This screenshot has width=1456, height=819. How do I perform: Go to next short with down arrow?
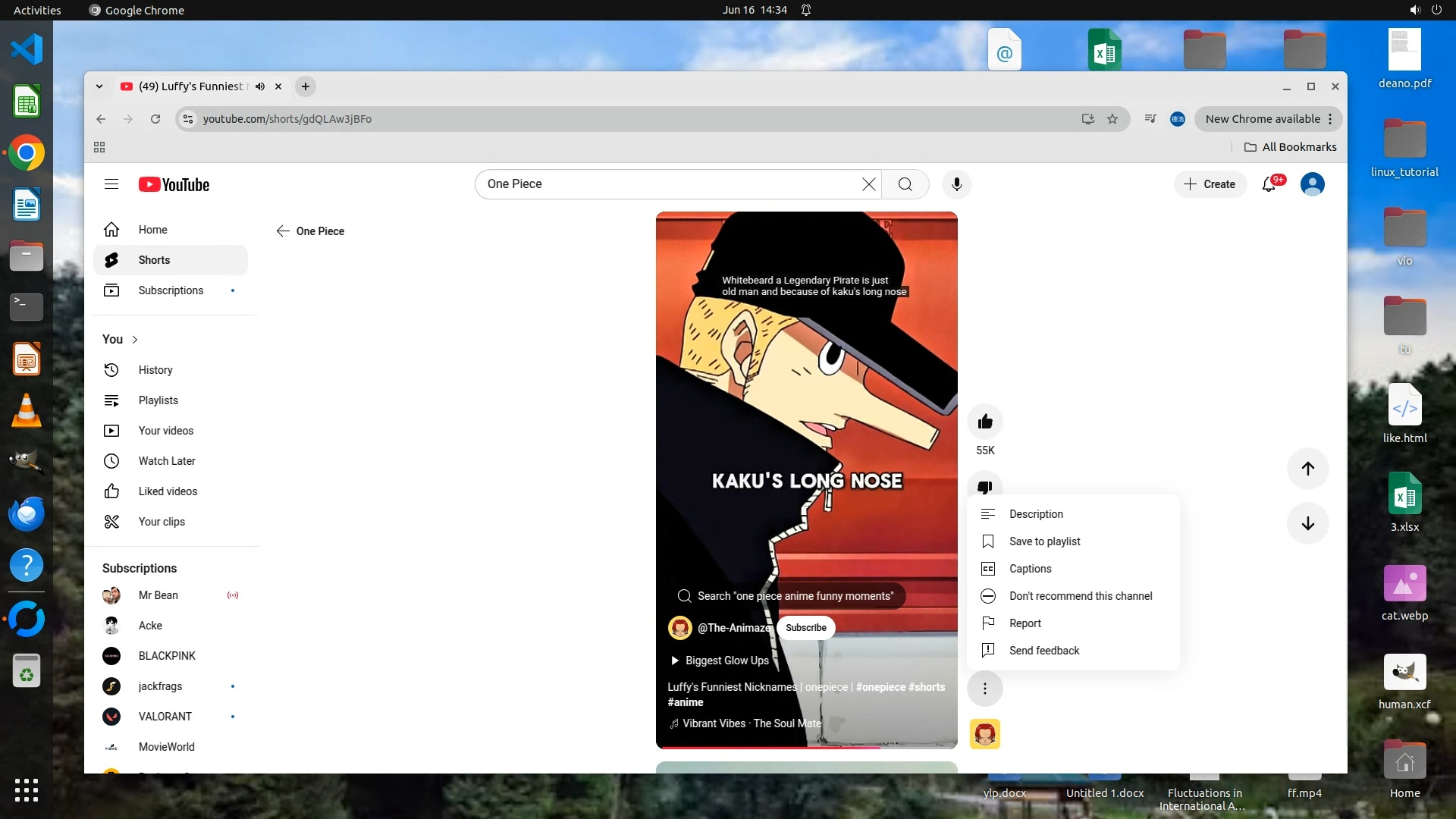pyautogui.click(x=1307, y=523)
